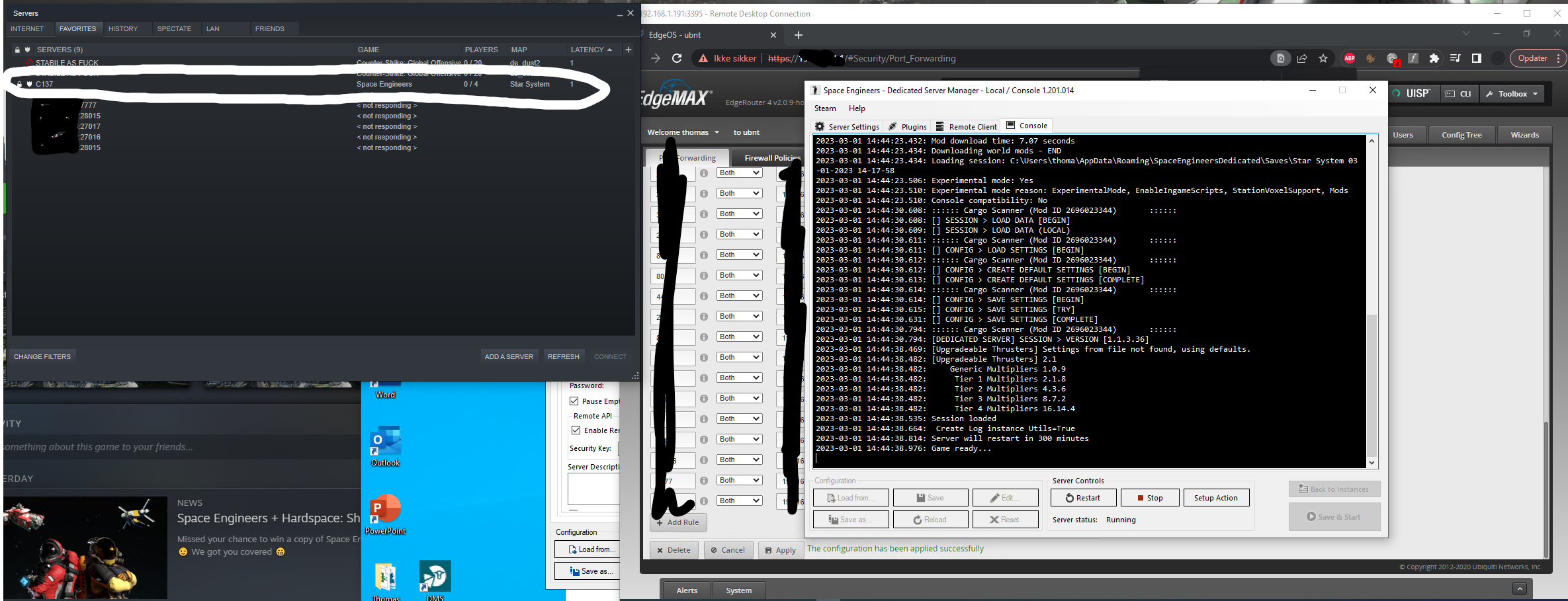
Task: Click the plus icon in the servers header
Action: point(628,50)
